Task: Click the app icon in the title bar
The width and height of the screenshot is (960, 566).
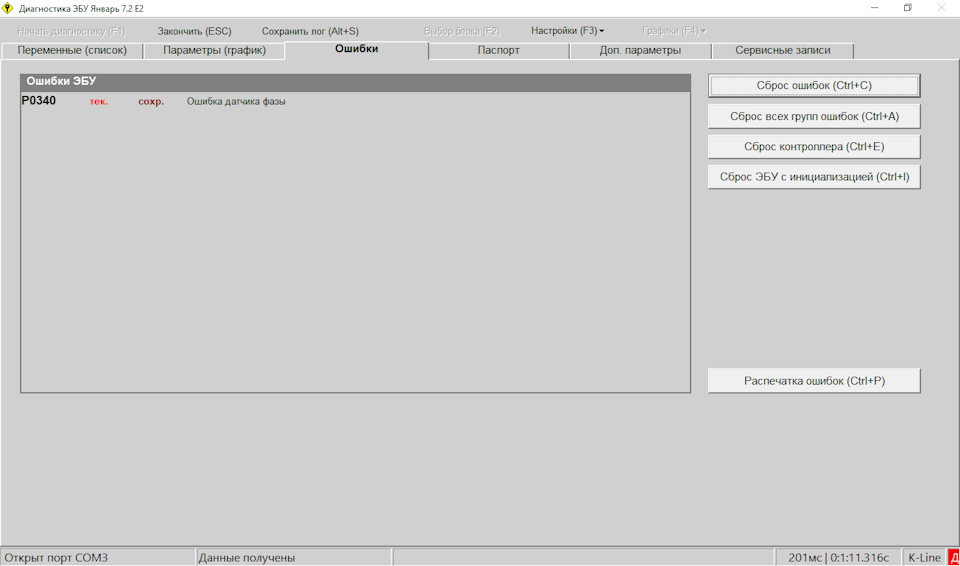Action: point(9,9)
